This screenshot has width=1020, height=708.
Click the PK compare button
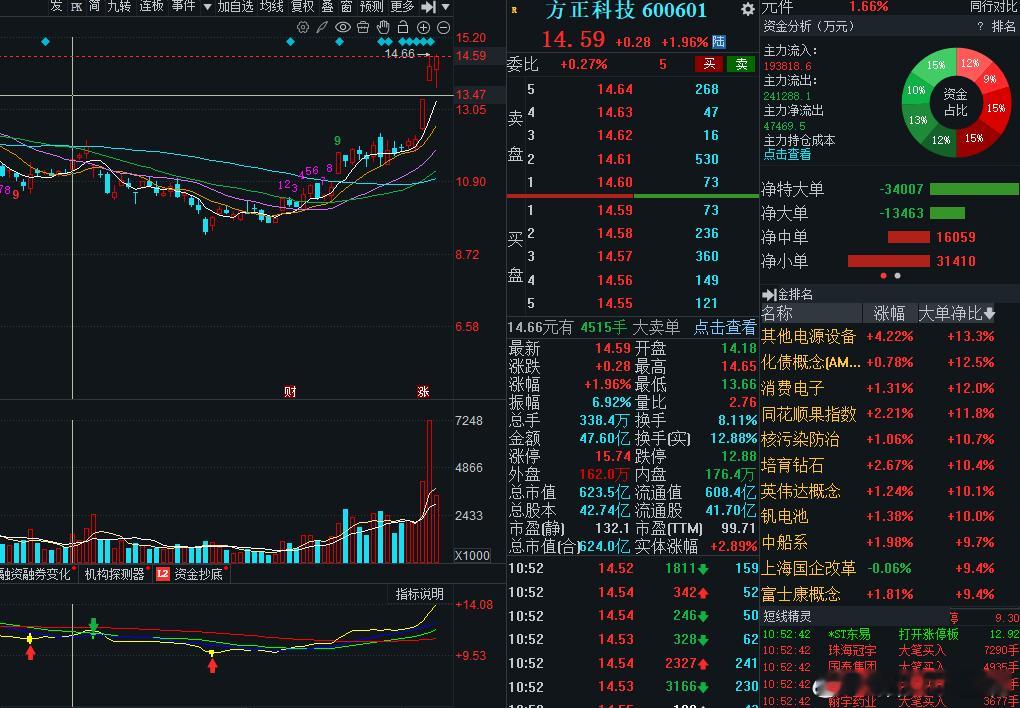click(76, 7)
